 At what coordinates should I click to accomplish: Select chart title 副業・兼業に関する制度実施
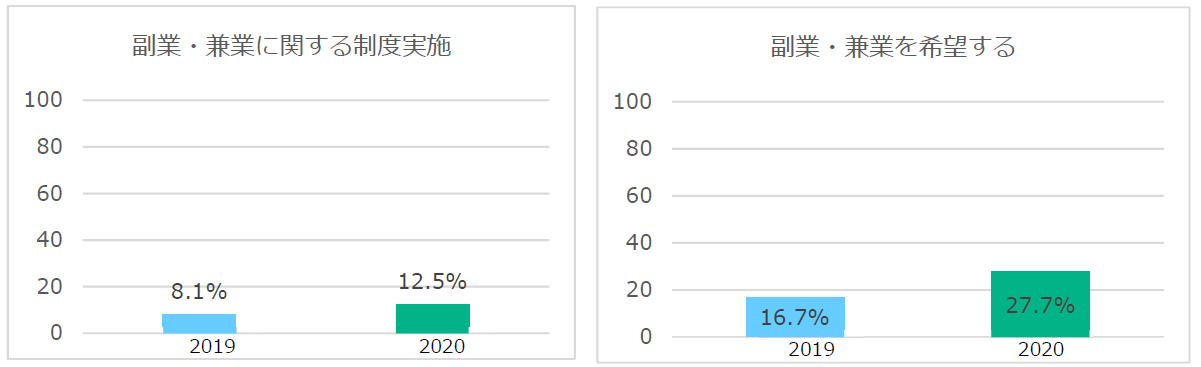point(292,46)
